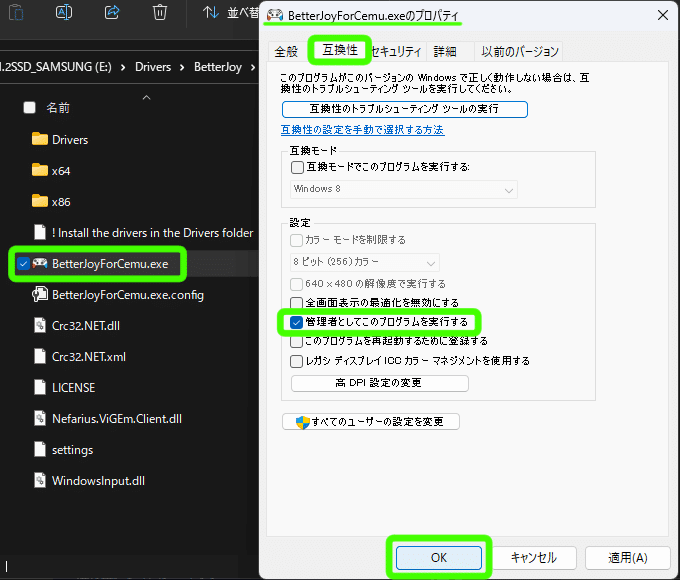The height and width of the screenshot is (580, 680).
Task: Uncheck the BetterJoyForCemu.exe row checkbox
Action: (x=23, y=263)
